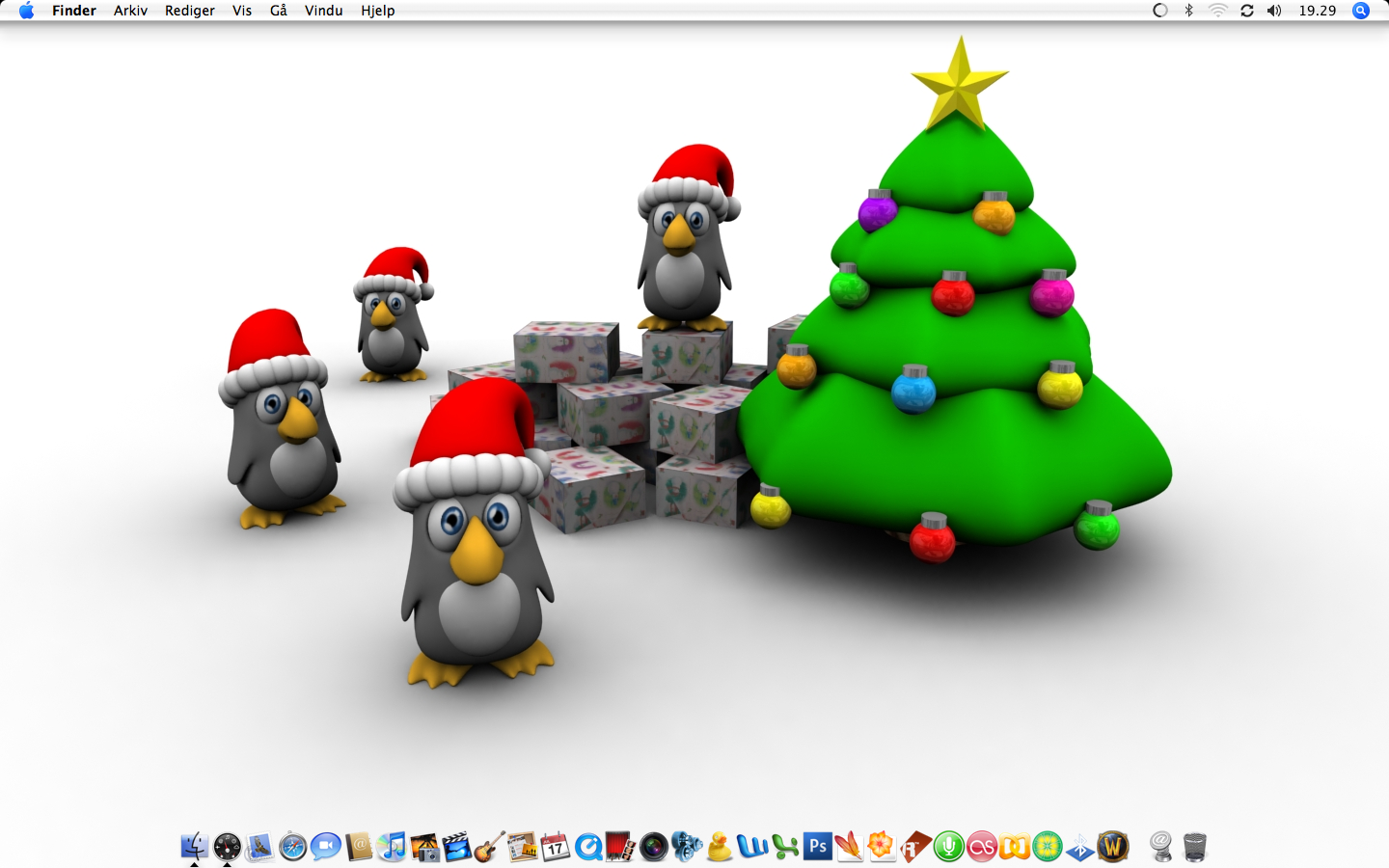Click the 19.29 clock

point(1318,11)
